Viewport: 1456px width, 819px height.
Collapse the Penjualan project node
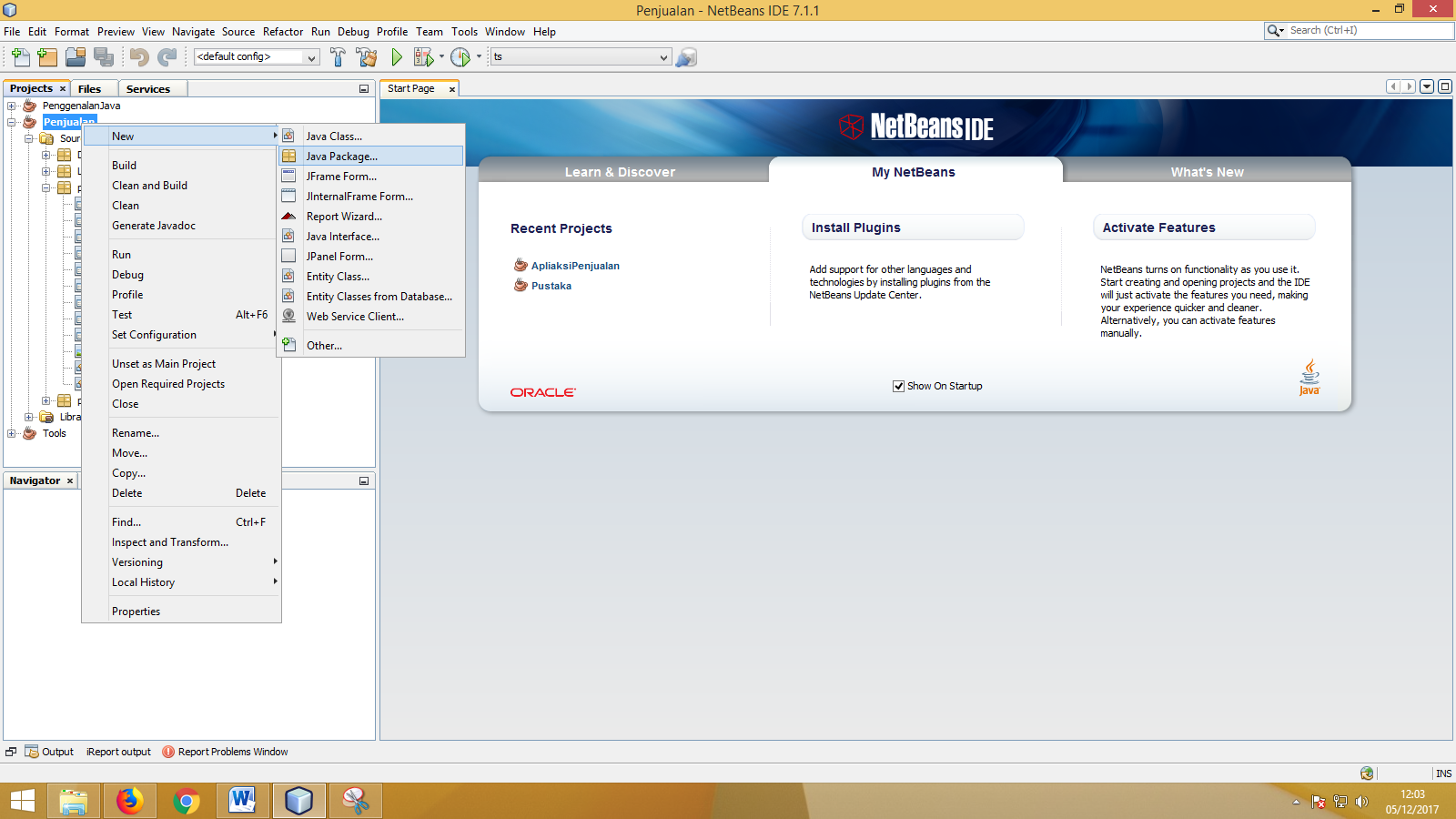click(x=12, y=122)
